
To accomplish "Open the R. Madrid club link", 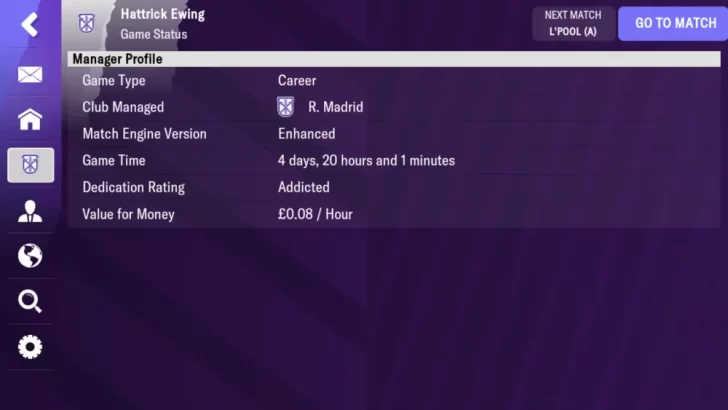I will (335, 107).
